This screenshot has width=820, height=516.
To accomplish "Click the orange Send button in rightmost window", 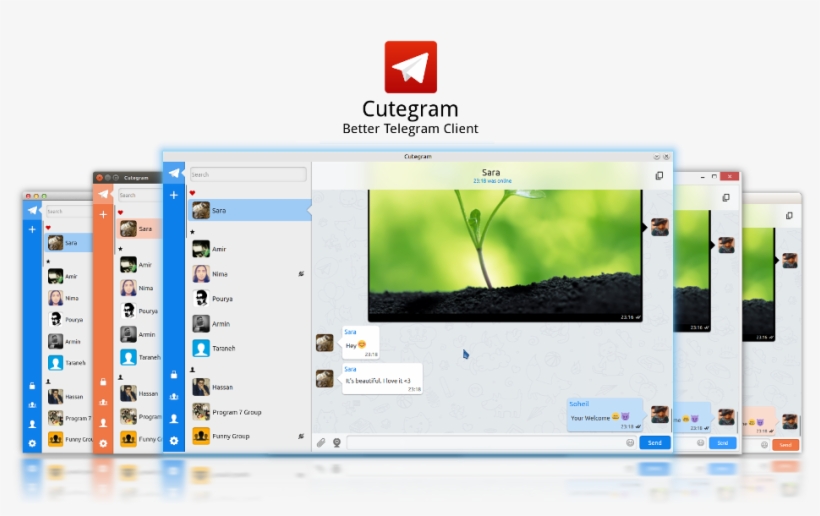I will (786, 445).
